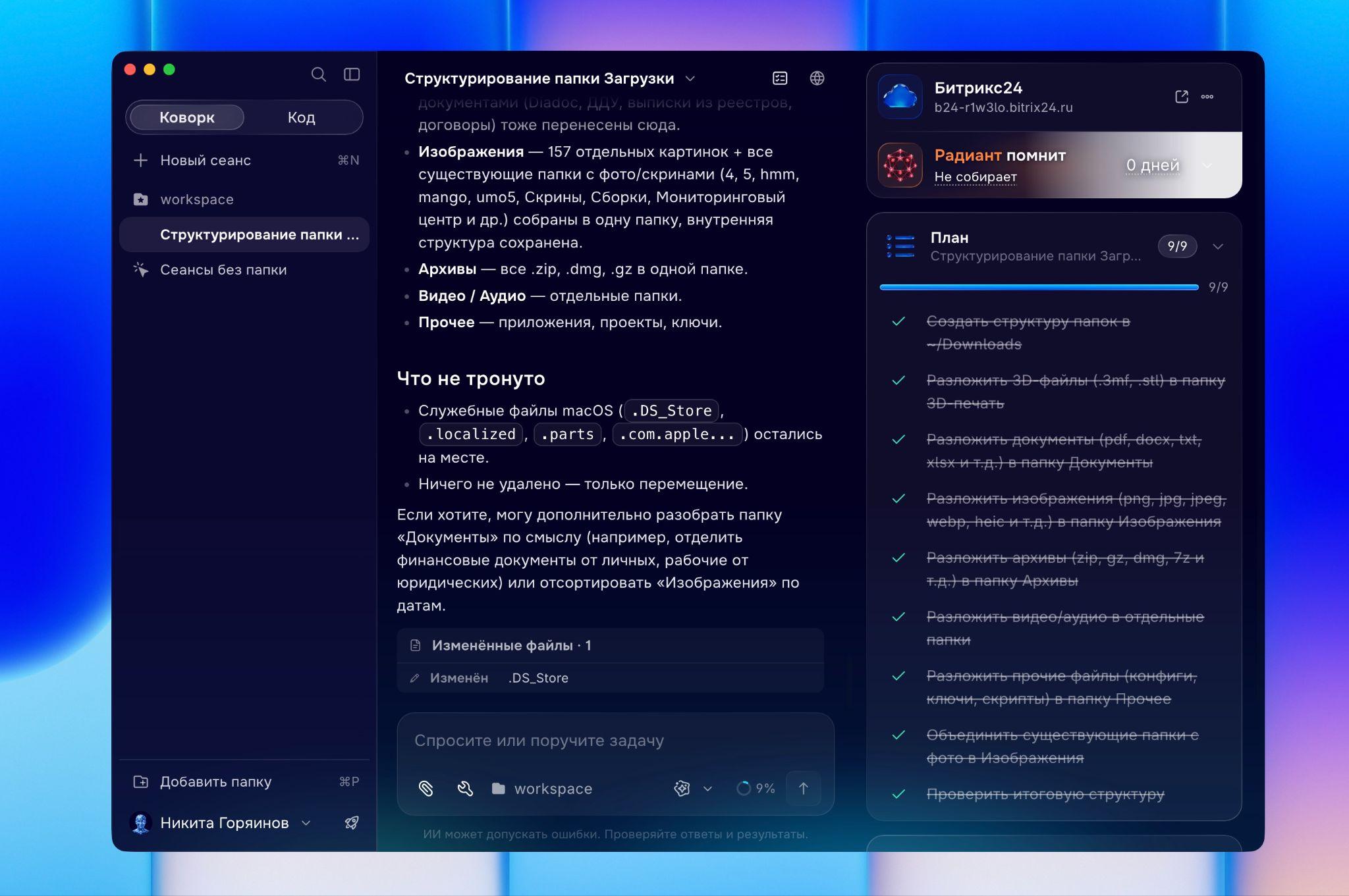The image size is (1349, 896).
Task: Click the План list icon
Action: (x=900, y=246)
